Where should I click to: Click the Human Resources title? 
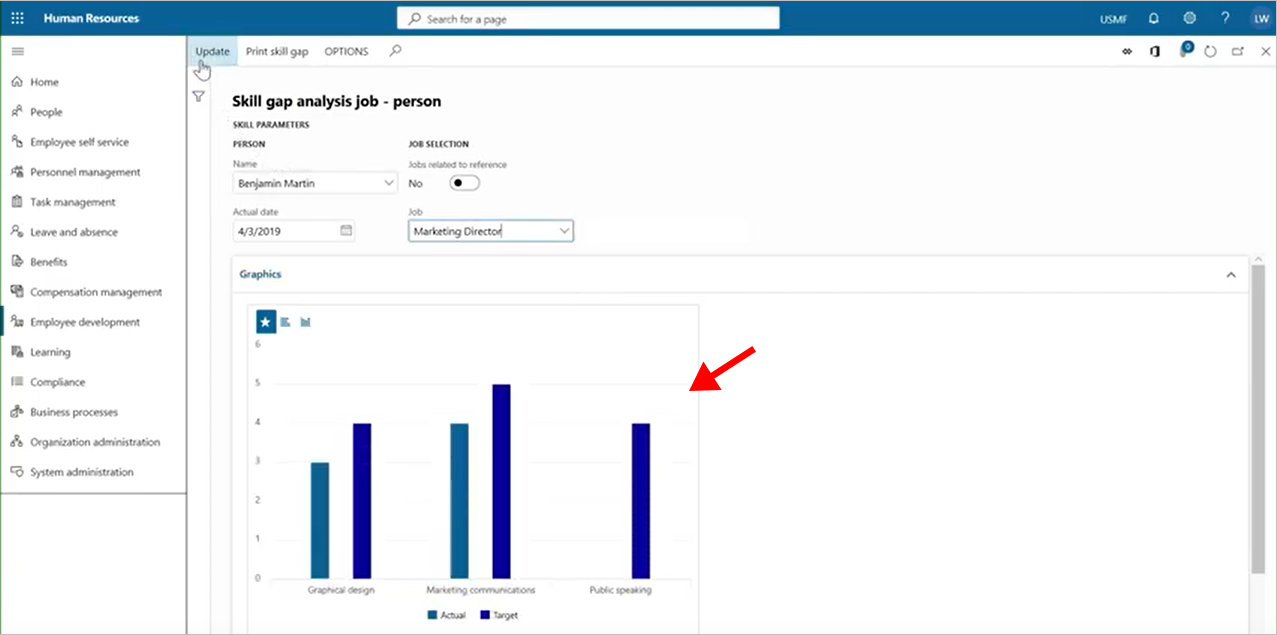point(91,18)
